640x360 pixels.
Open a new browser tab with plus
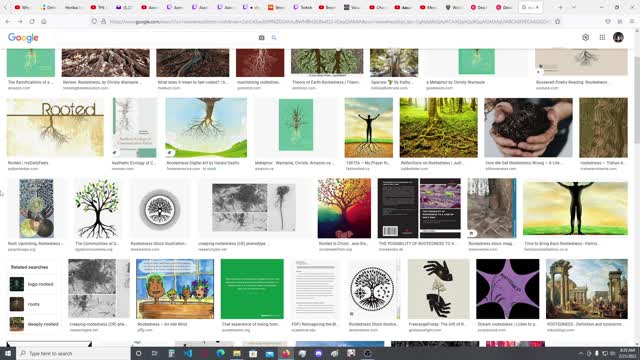tap(560, 7)
